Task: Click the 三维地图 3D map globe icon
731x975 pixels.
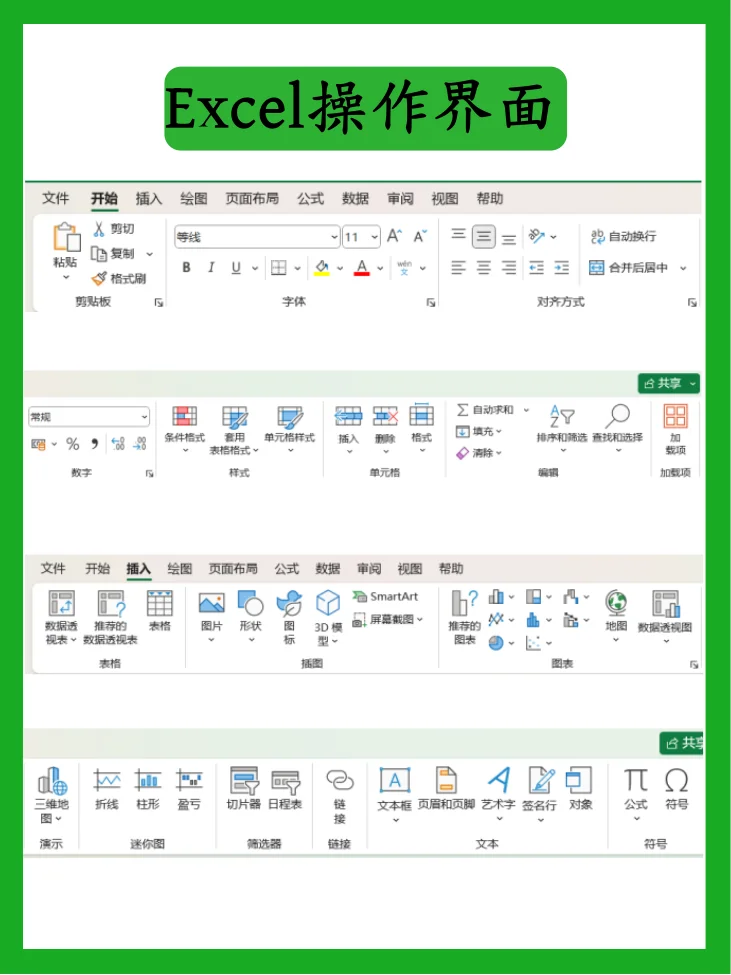Action: pos(52,781)
